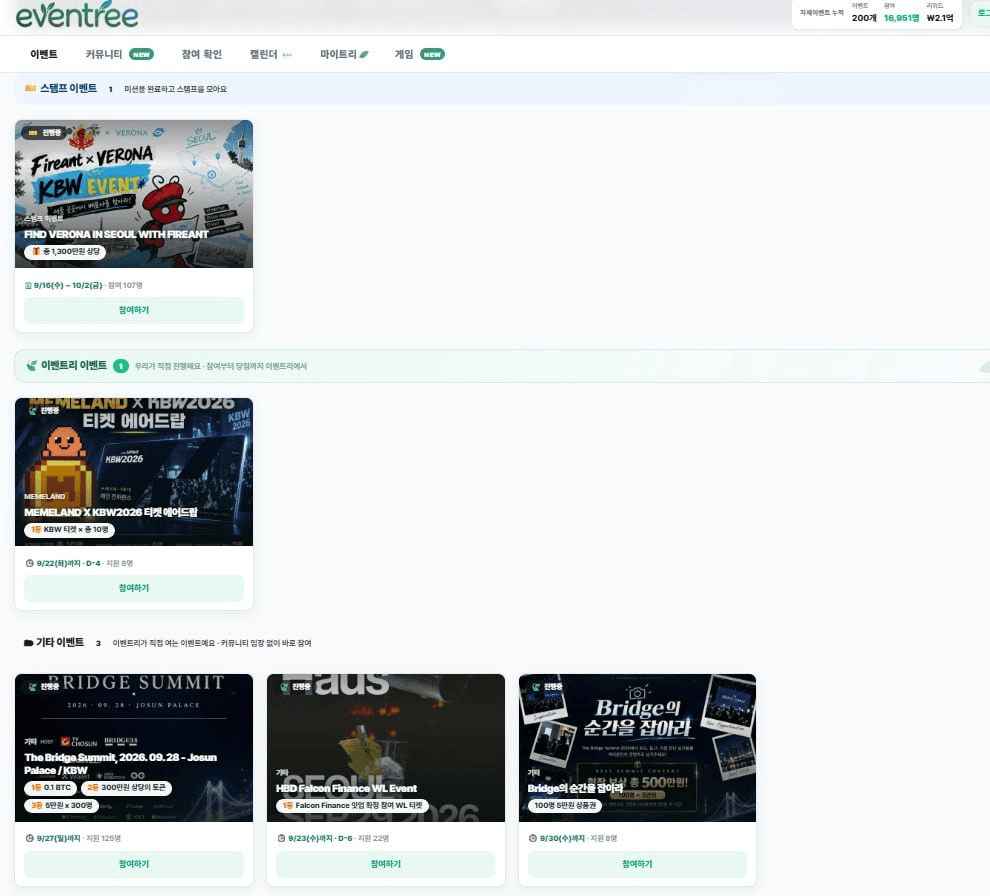Click the eventree logo
This screenshot has height=896, width=990.
[x=76, y=15]
